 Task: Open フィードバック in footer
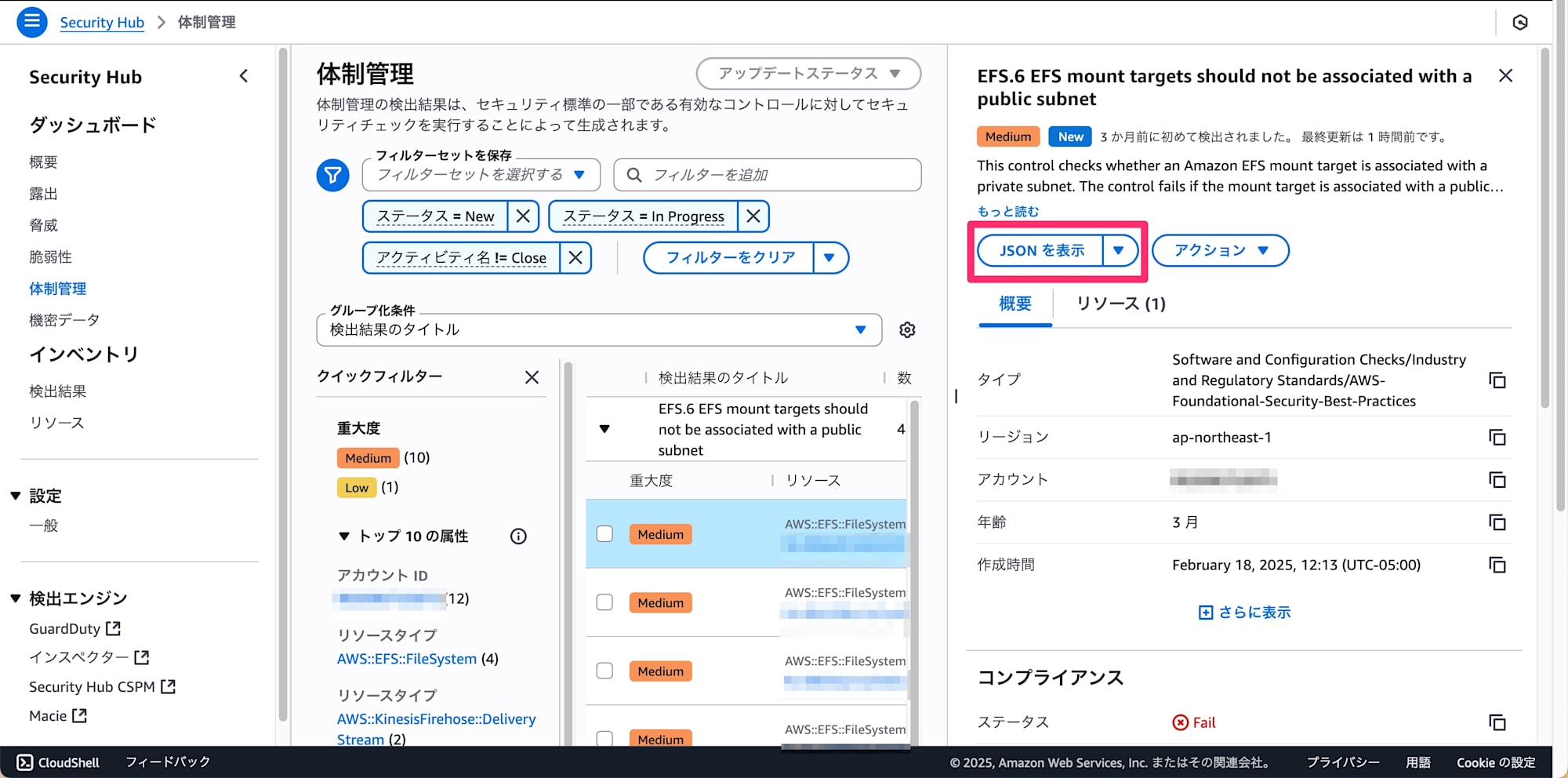(168, 762)
